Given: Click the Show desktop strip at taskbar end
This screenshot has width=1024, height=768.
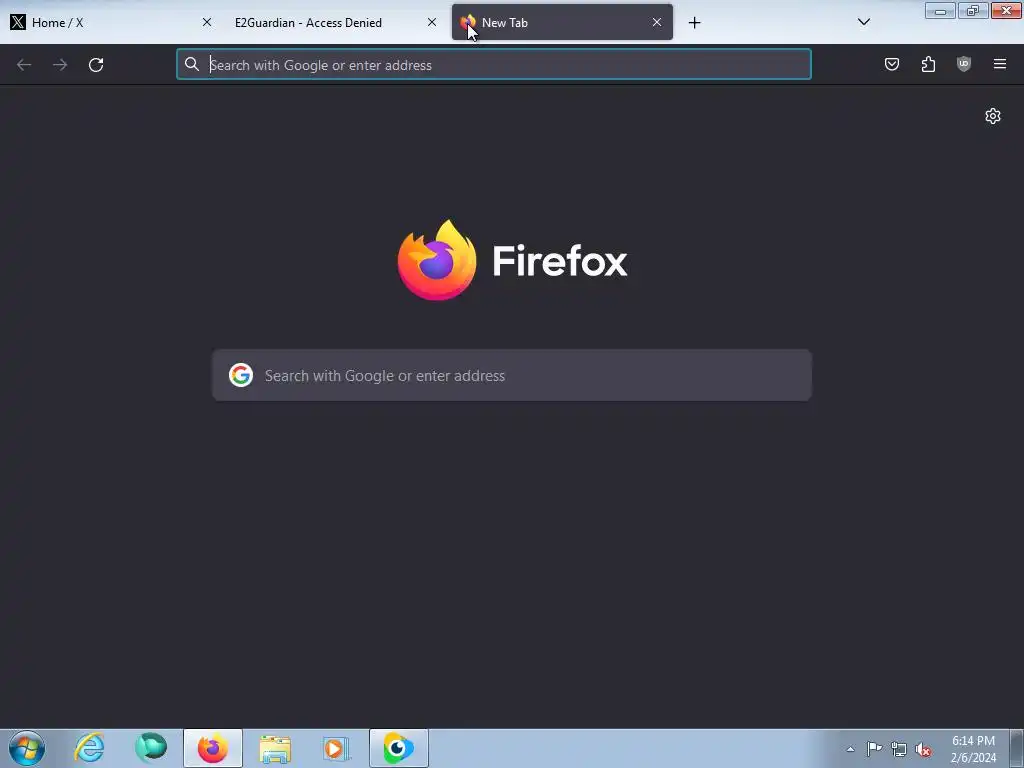Looking at the screenshot, I should click(x=1017, y=748).
